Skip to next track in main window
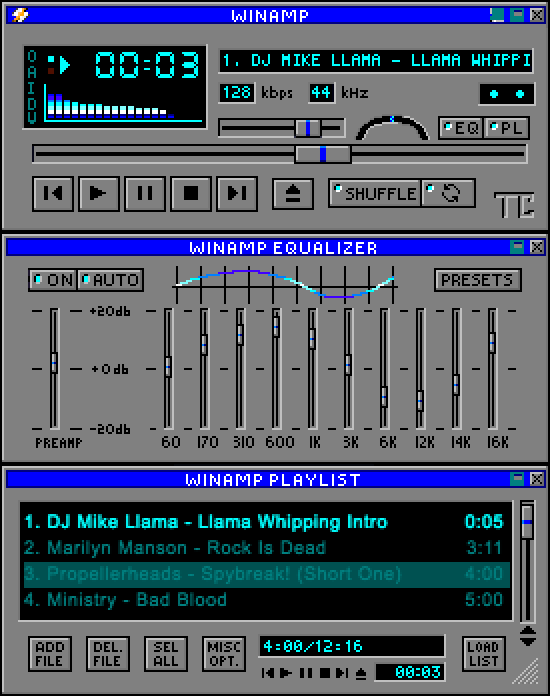The height and width of the screenshot is (696, 550). (x=237, y=194)
